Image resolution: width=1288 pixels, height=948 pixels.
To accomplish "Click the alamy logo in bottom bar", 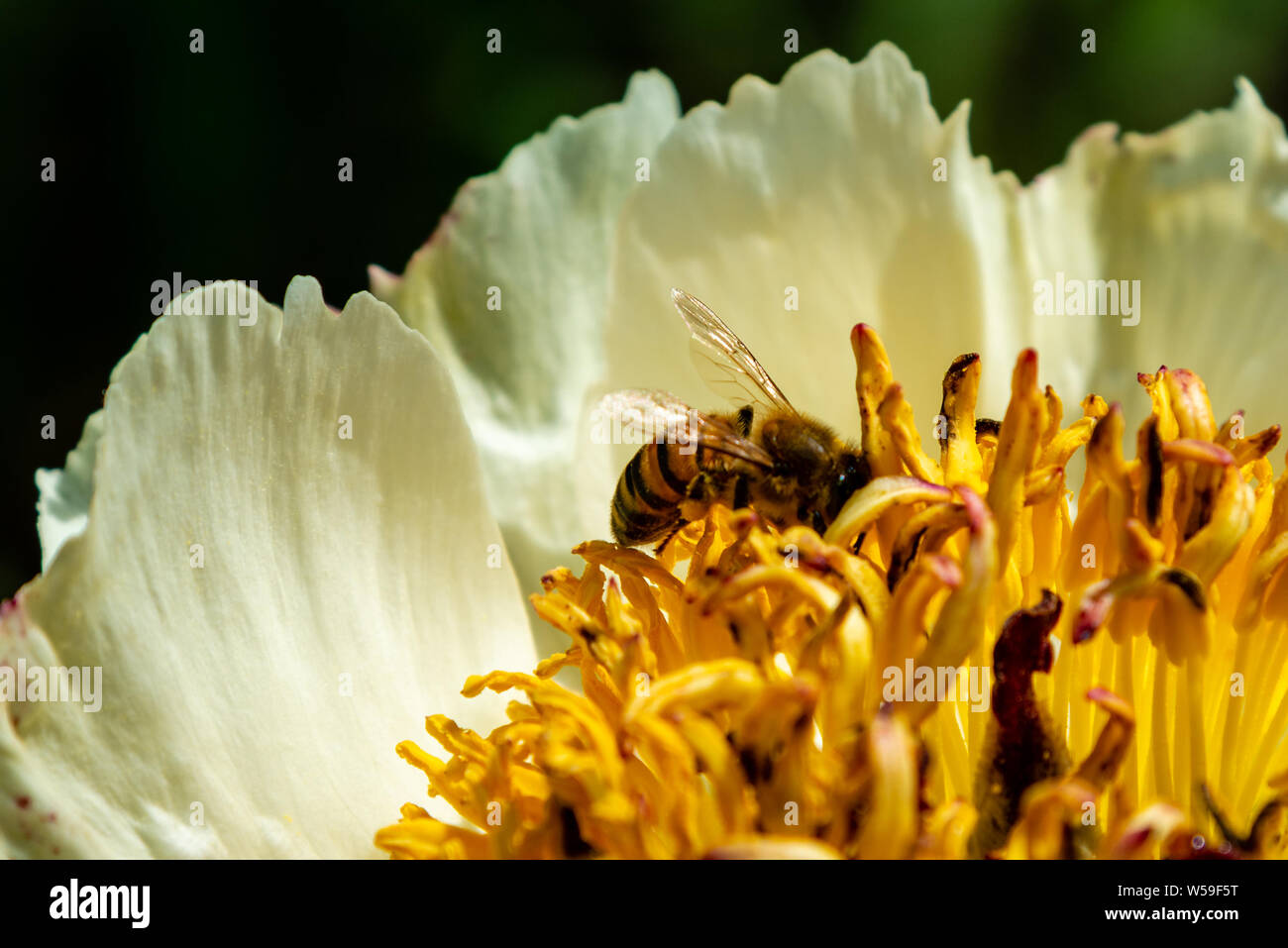I will pos(100,903).
